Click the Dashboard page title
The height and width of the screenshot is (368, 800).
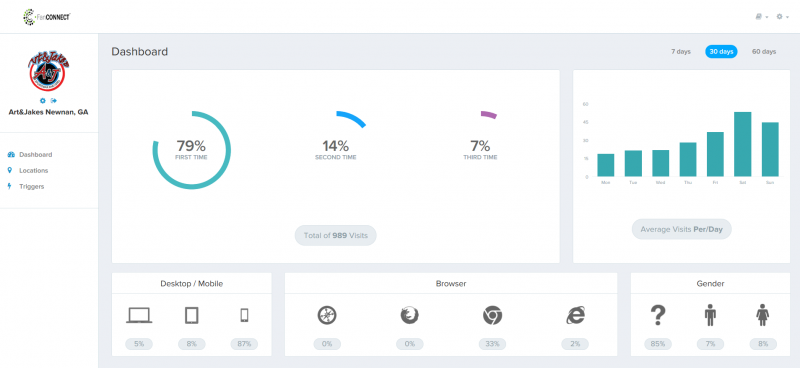[140, 52]
